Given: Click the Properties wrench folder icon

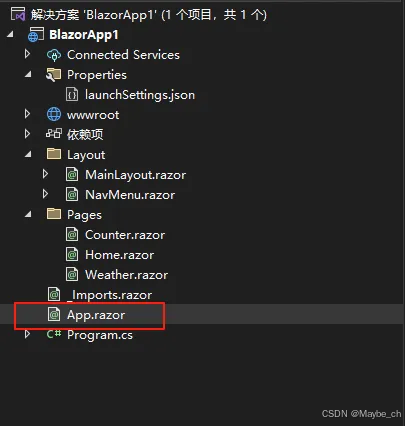Looking at the screenshot, I should click(53, 75).
